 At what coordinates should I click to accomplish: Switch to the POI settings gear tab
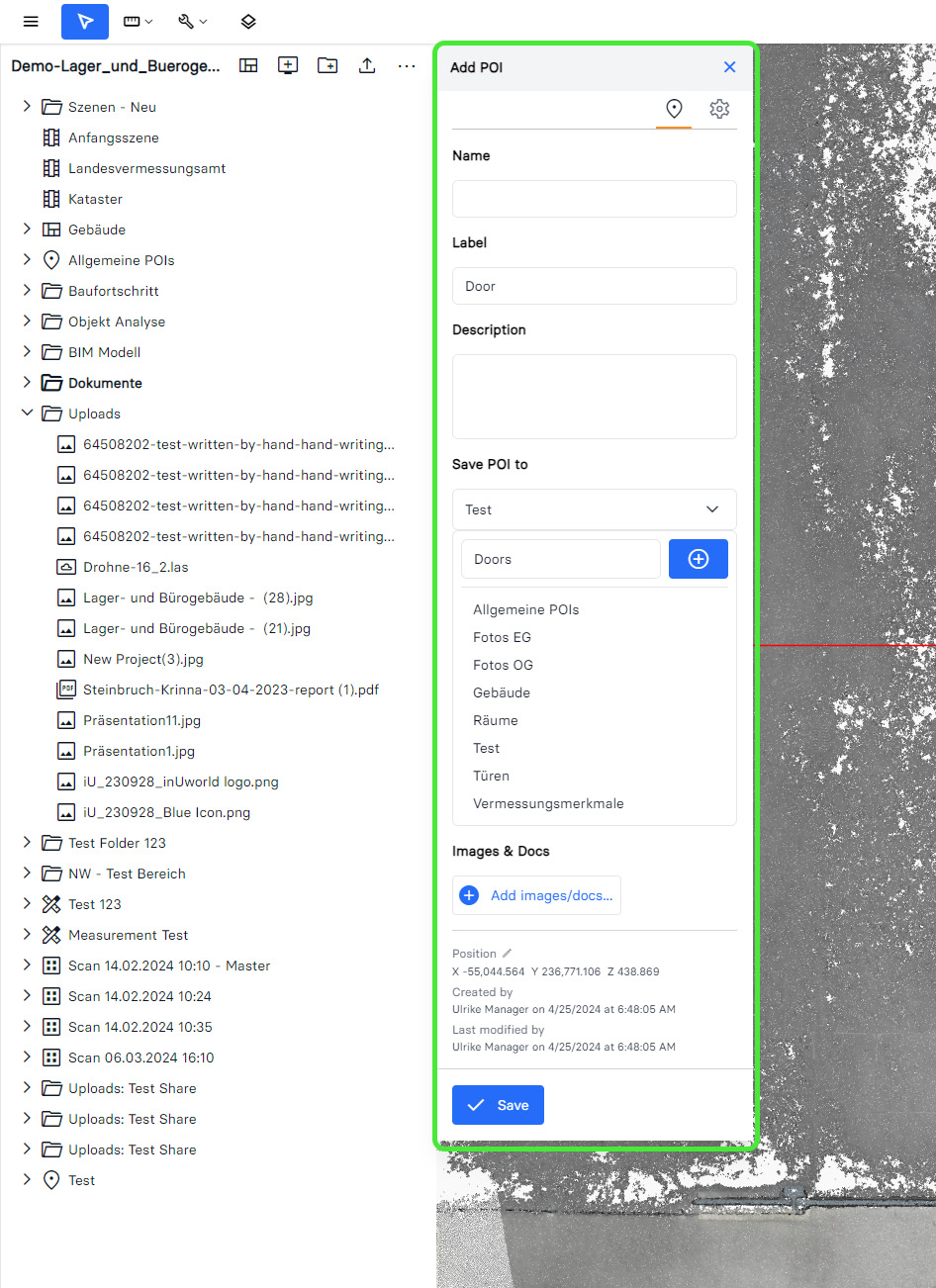tap(719, 109)
